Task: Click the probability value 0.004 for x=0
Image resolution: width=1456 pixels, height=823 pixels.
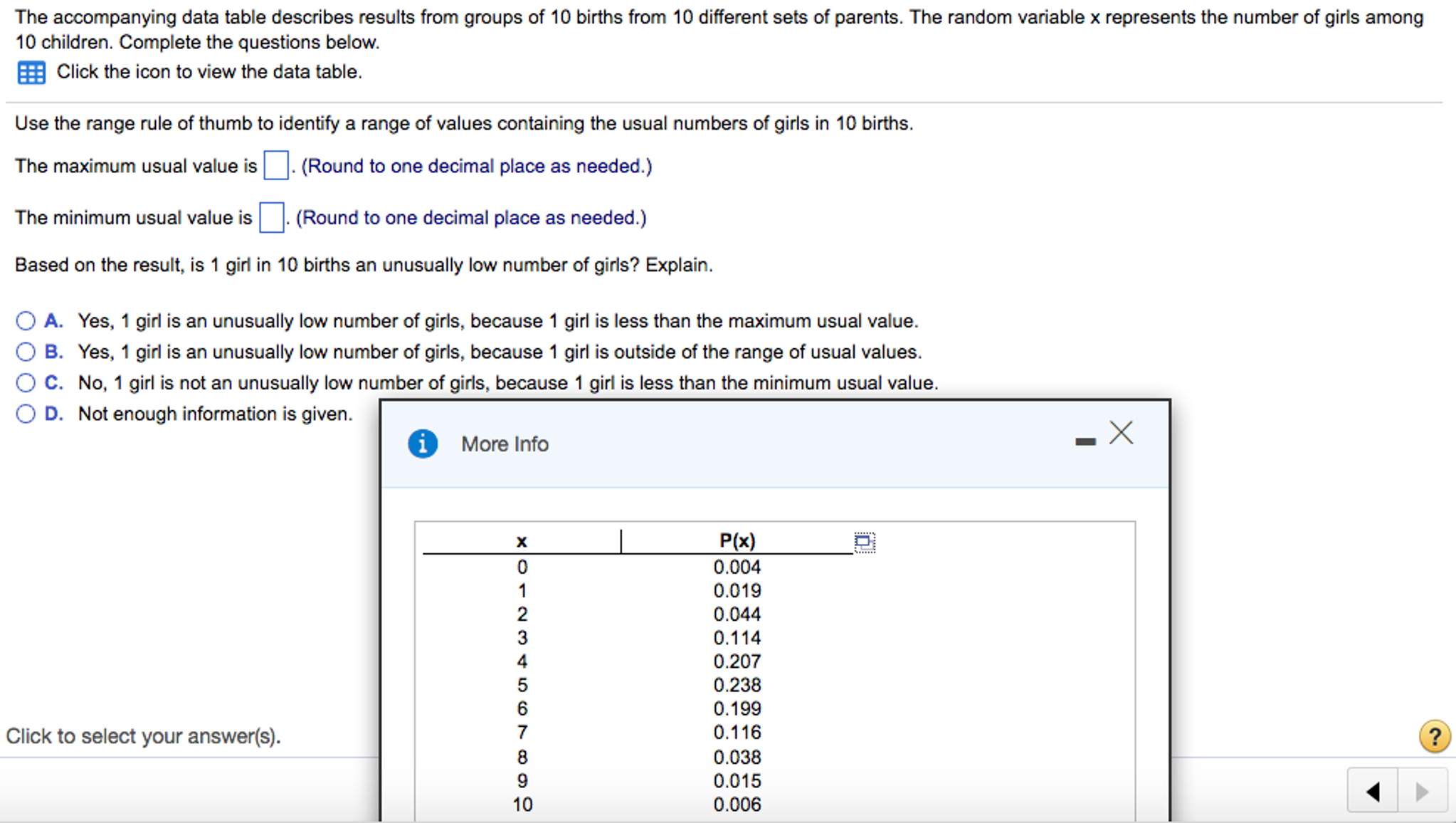Action: tap(737, 567)
